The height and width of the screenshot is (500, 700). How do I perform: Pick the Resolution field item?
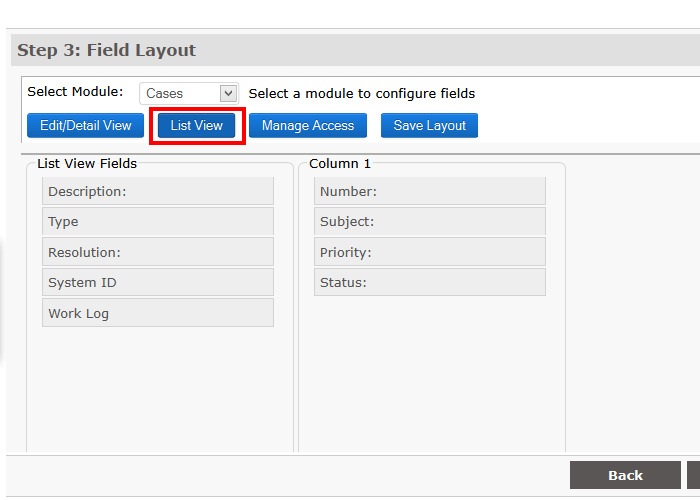157,252
